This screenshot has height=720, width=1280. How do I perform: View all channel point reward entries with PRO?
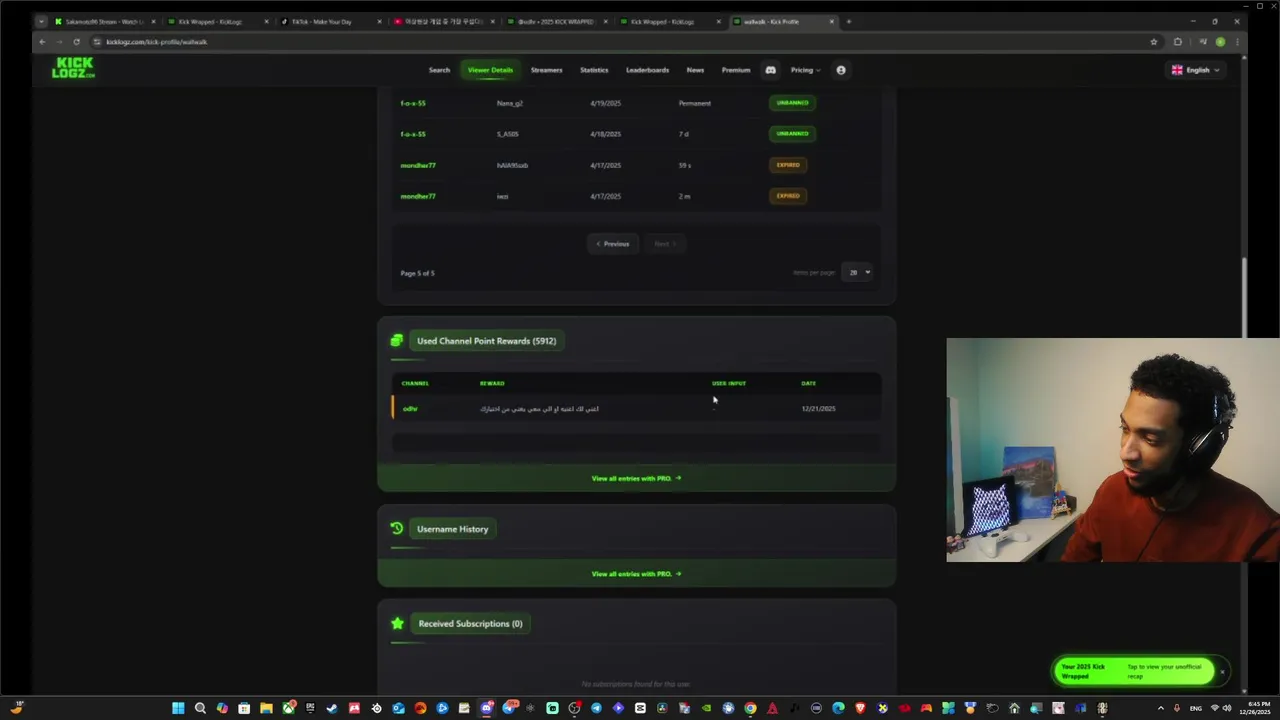(636, 478)
